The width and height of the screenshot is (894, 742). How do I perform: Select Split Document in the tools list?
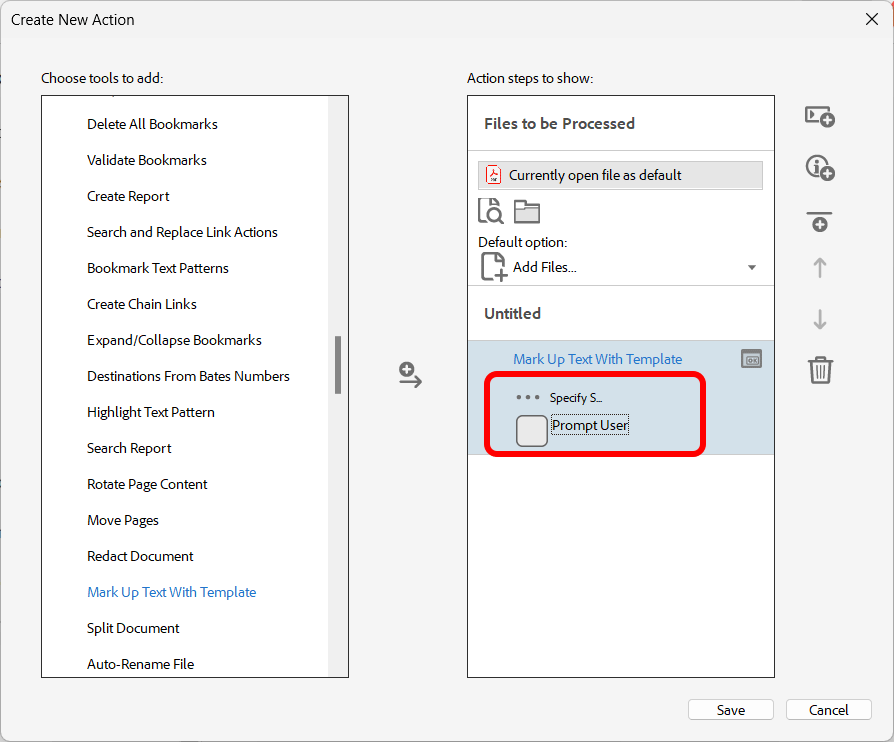(133, 628)
